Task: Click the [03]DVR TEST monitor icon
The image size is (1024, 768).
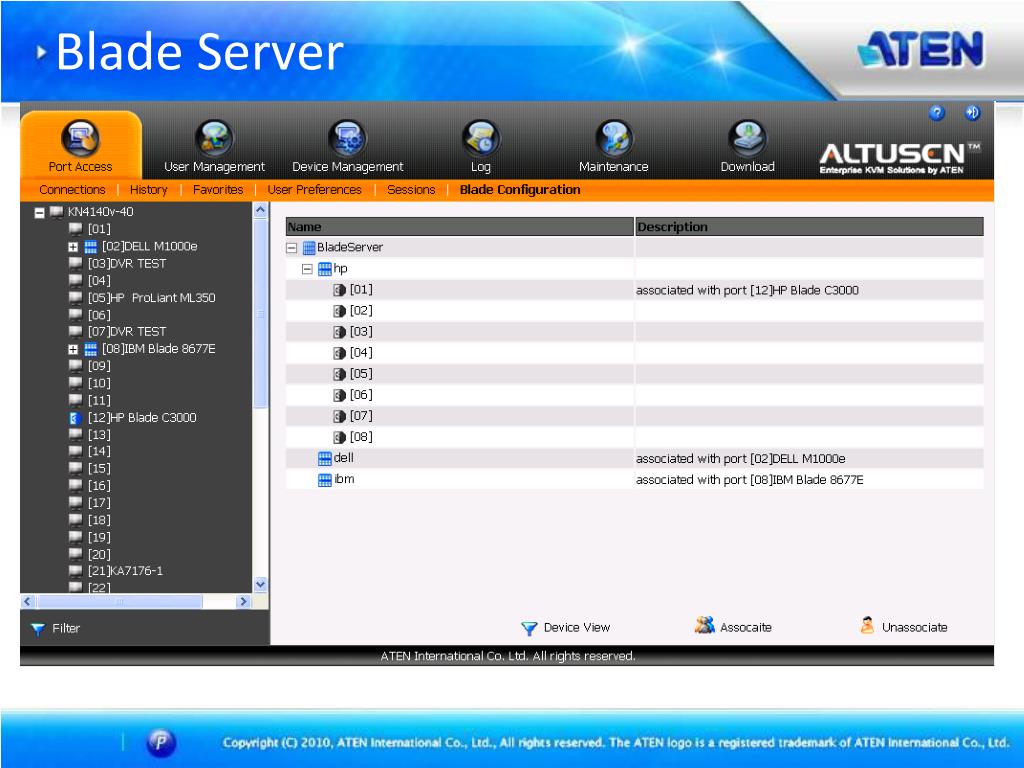Action: tap(75, 264)
